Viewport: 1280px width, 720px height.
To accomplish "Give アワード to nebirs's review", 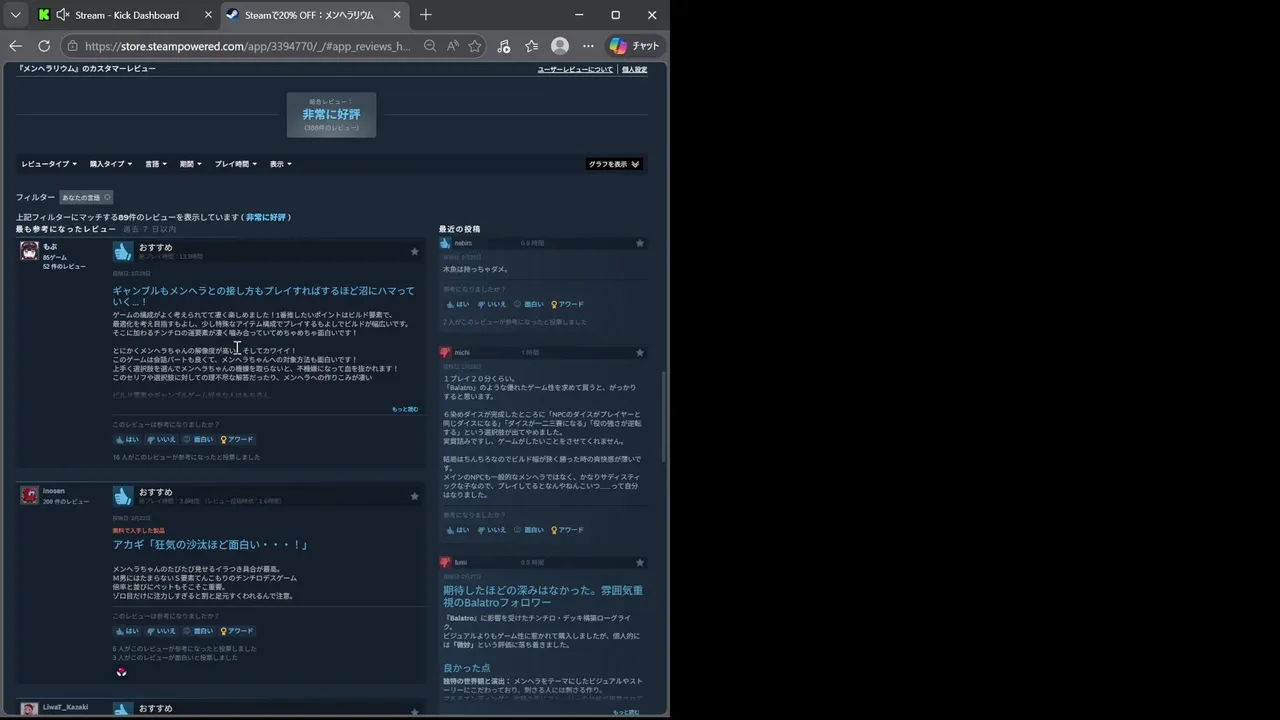I will coord(567,304).
